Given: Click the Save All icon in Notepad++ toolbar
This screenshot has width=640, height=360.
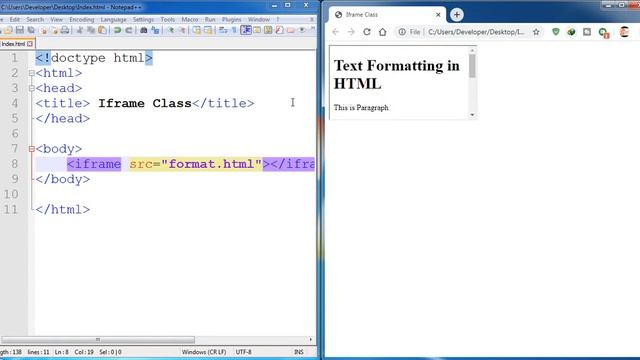Looking at the screenshot, I should [x=31, y=30].
